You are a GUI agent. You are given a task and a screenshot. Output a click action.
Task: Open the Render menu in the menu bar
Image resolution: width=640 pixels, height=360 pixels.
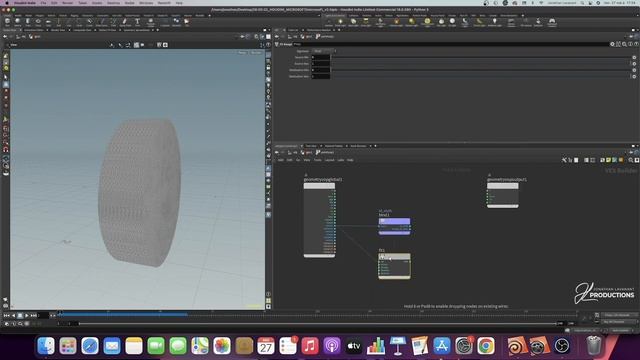[67, 3]
